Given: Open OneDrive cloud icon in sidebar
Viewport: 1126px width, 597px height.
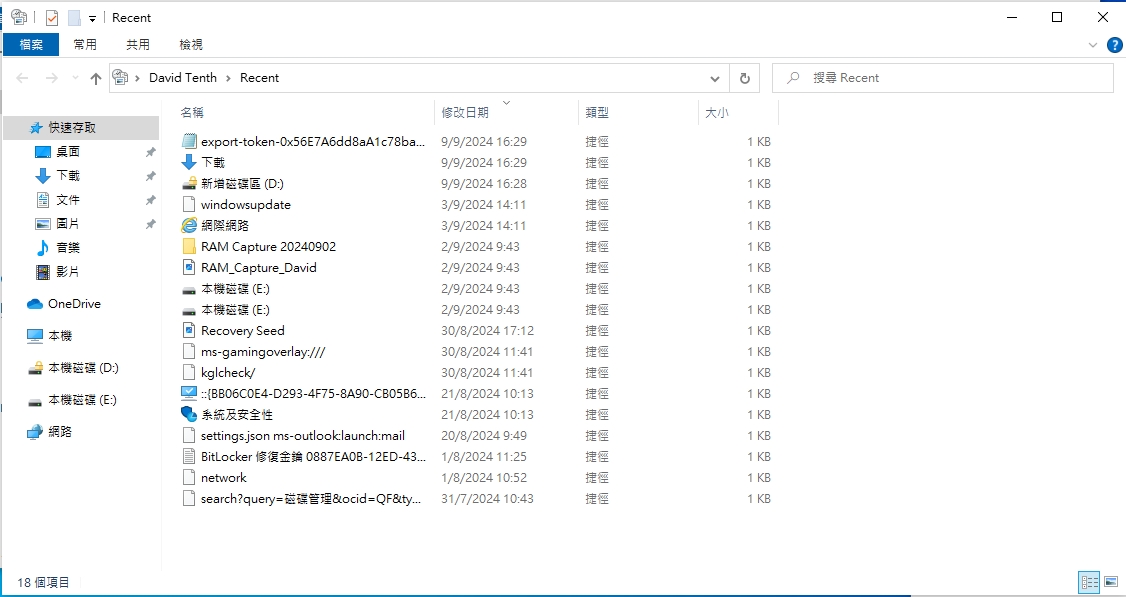Looking at the screenshot, I should pyautogui.click(x=35, y=304).
